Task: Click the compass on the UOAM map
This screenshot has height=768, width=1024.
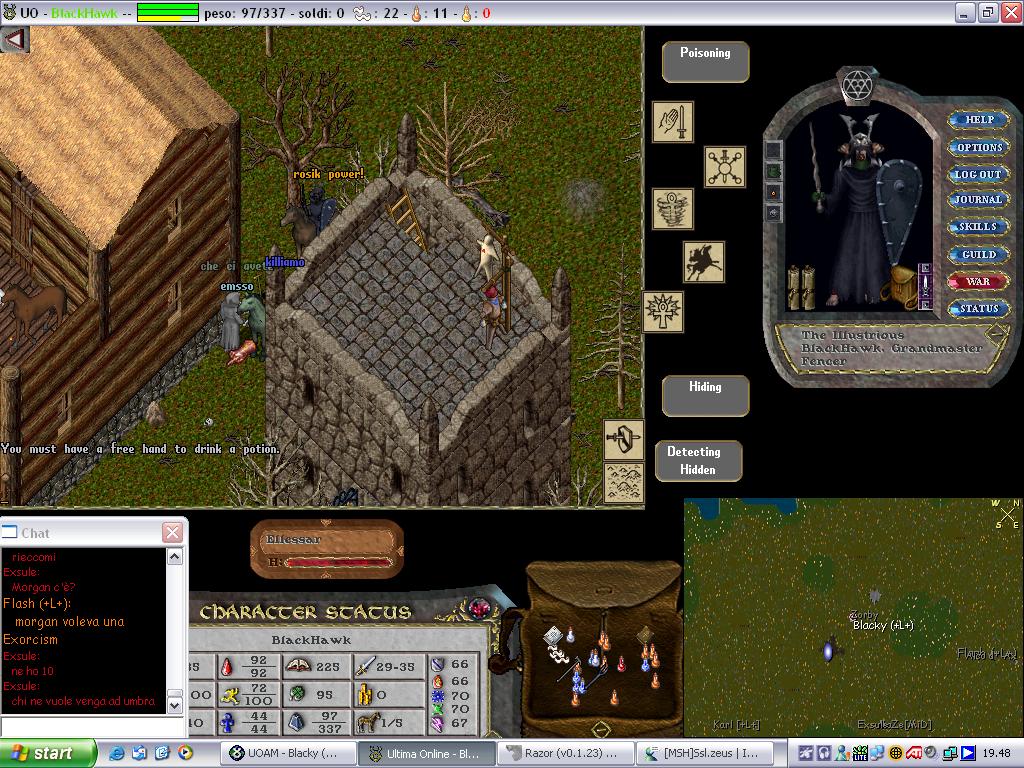Action: (1006, 513)
